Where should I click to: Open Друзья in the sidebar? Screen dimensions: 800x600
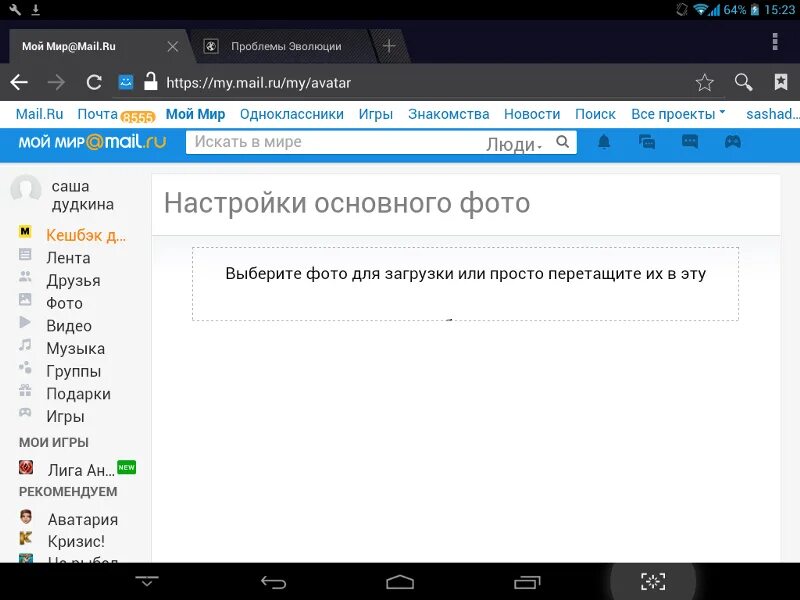73,281
